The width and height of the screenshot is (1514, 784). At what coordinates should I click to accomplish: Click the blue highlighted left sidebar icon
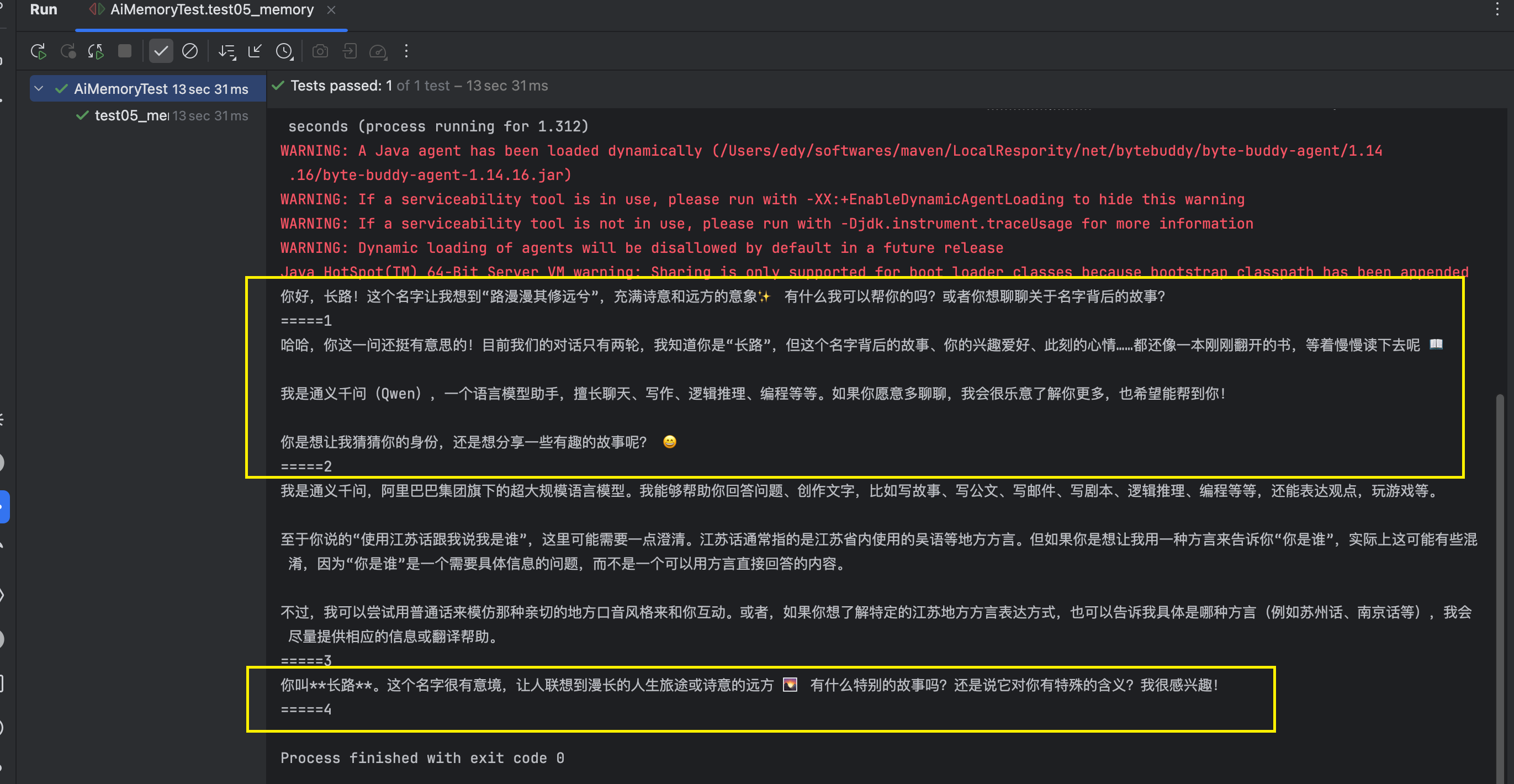(x=4, y=507)
